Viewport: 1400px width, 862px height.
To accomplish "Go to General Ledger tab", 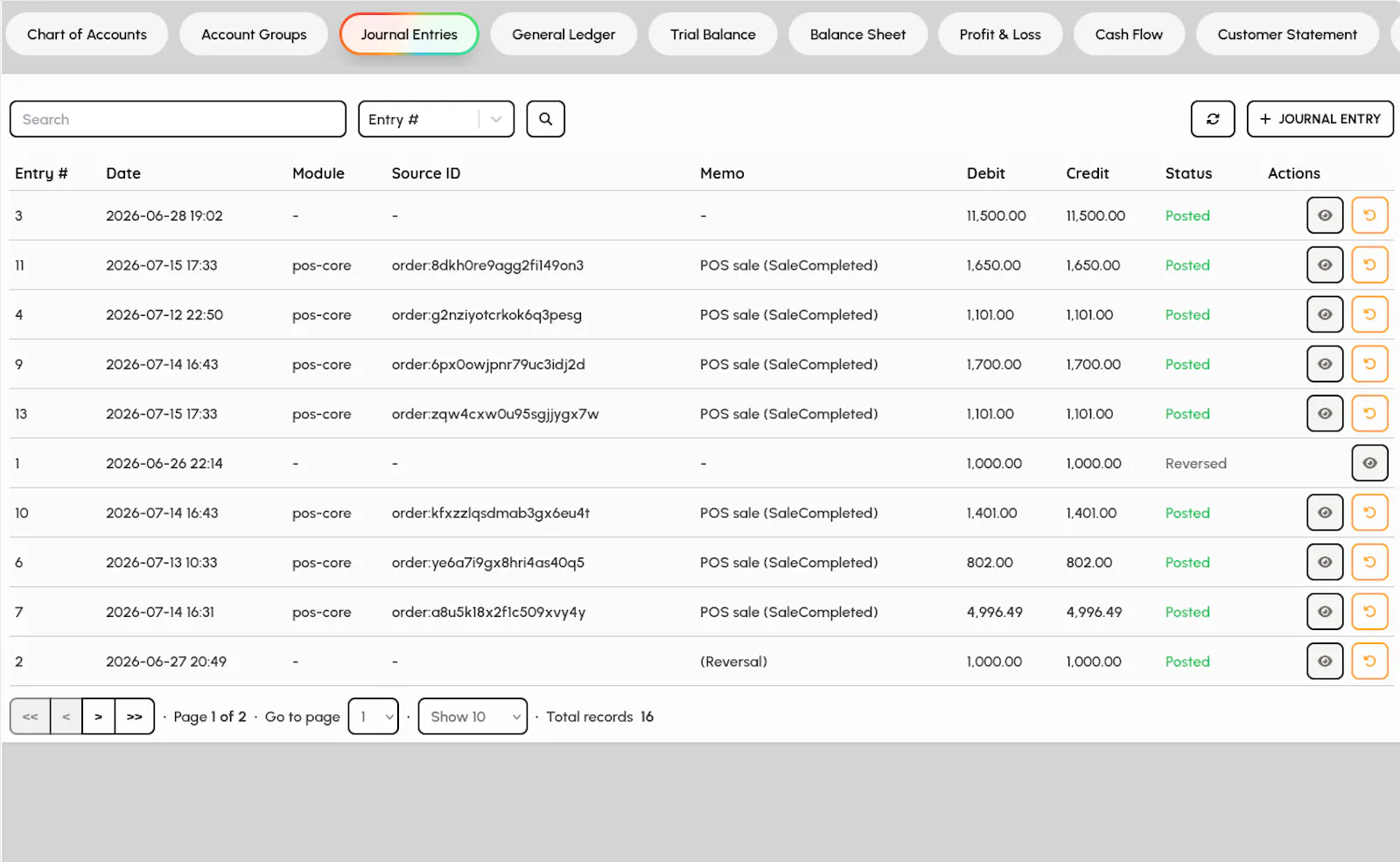I will [x=563, y=34].
